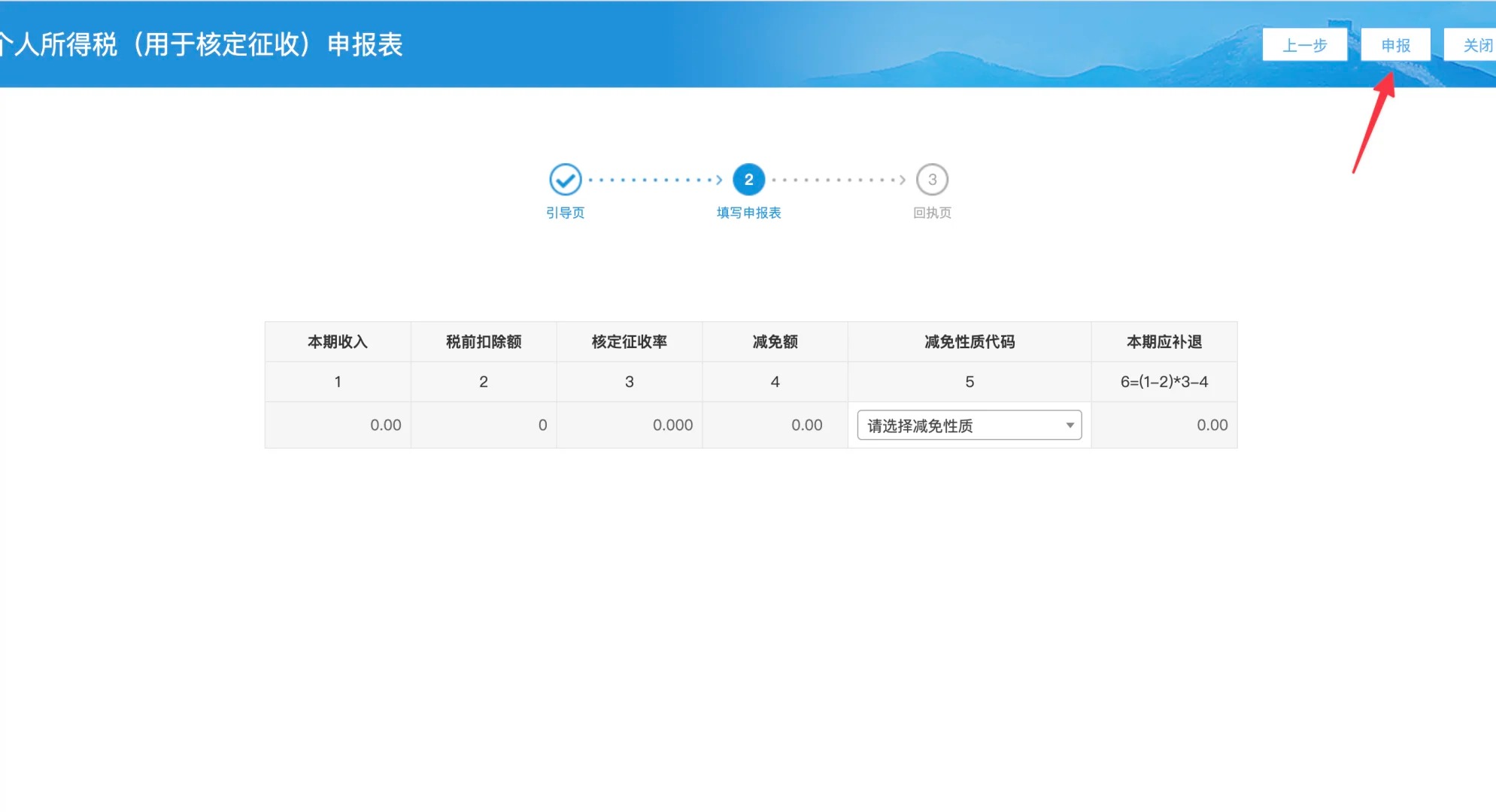This screenshot has height=812, width=1496.
Task: Select step 2 circle icon
Action: 748,180
